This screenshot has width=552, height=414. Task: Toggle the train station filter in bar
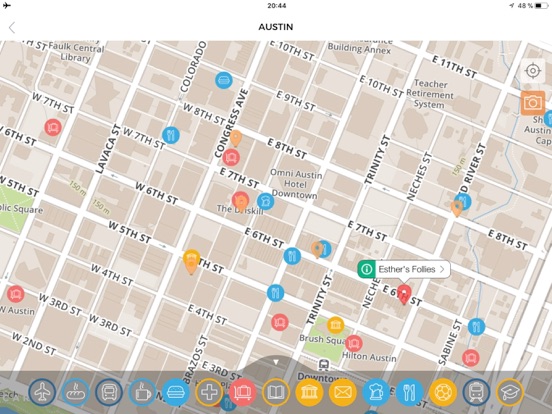point(476,392)
